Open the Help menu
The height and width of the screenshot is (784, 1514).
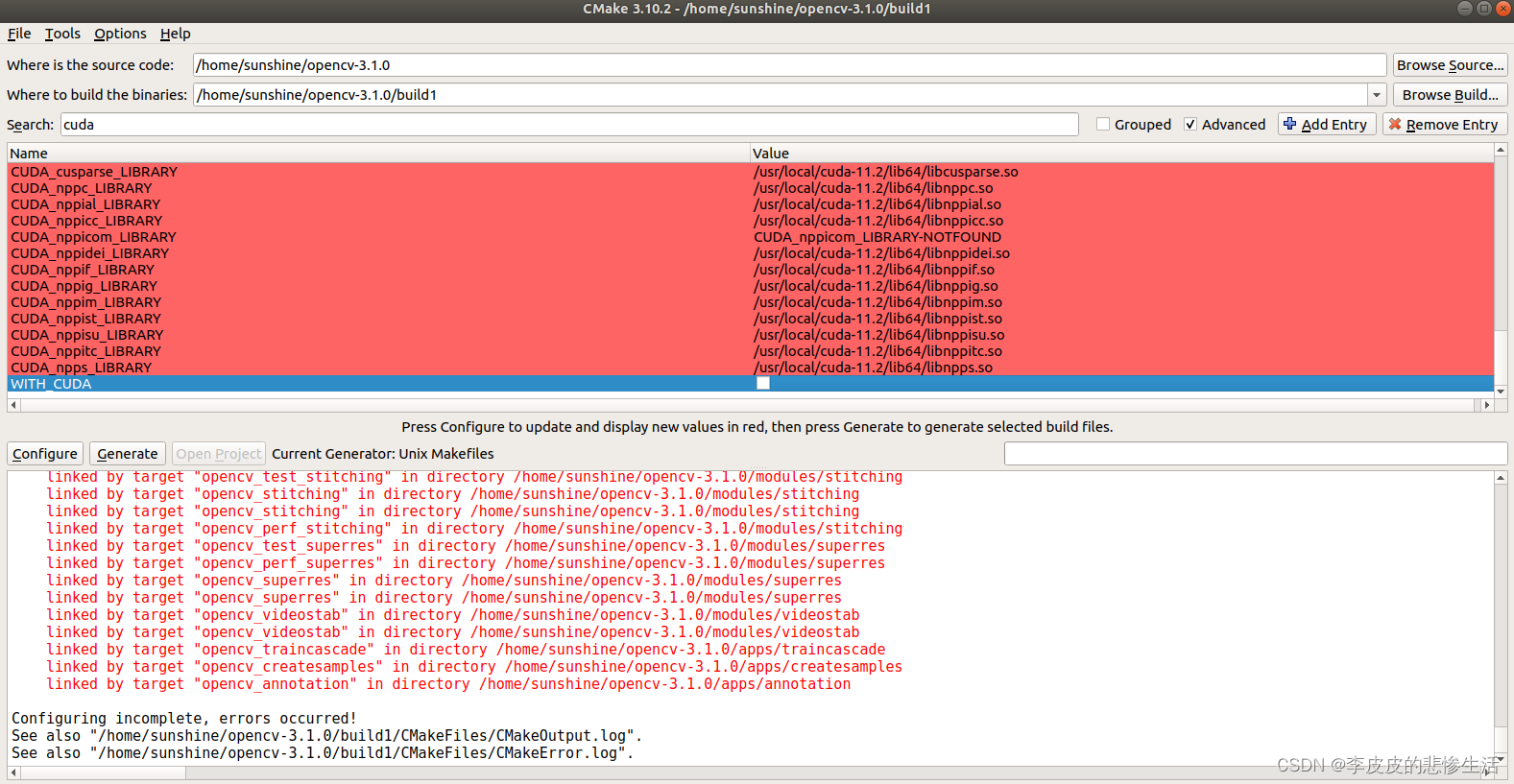point(175,34)
